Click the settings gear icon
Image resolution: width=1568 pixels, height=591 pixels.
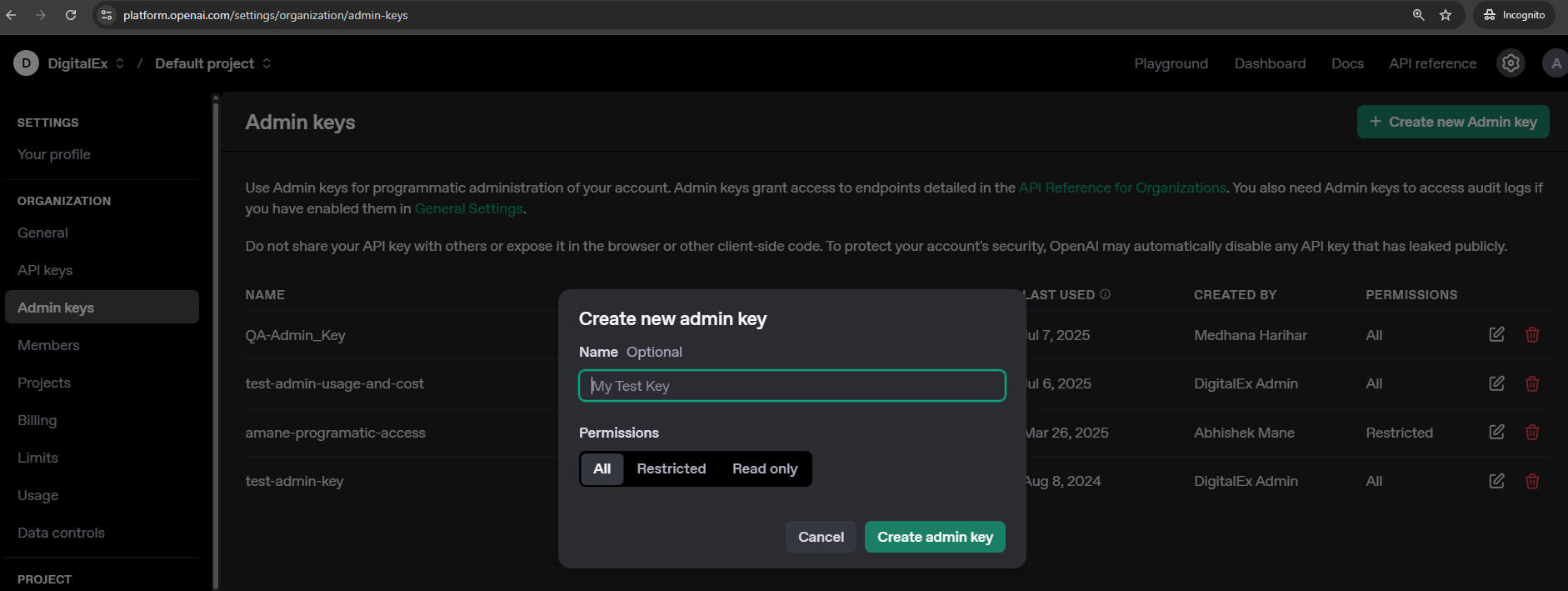(x=1511, y=63)
